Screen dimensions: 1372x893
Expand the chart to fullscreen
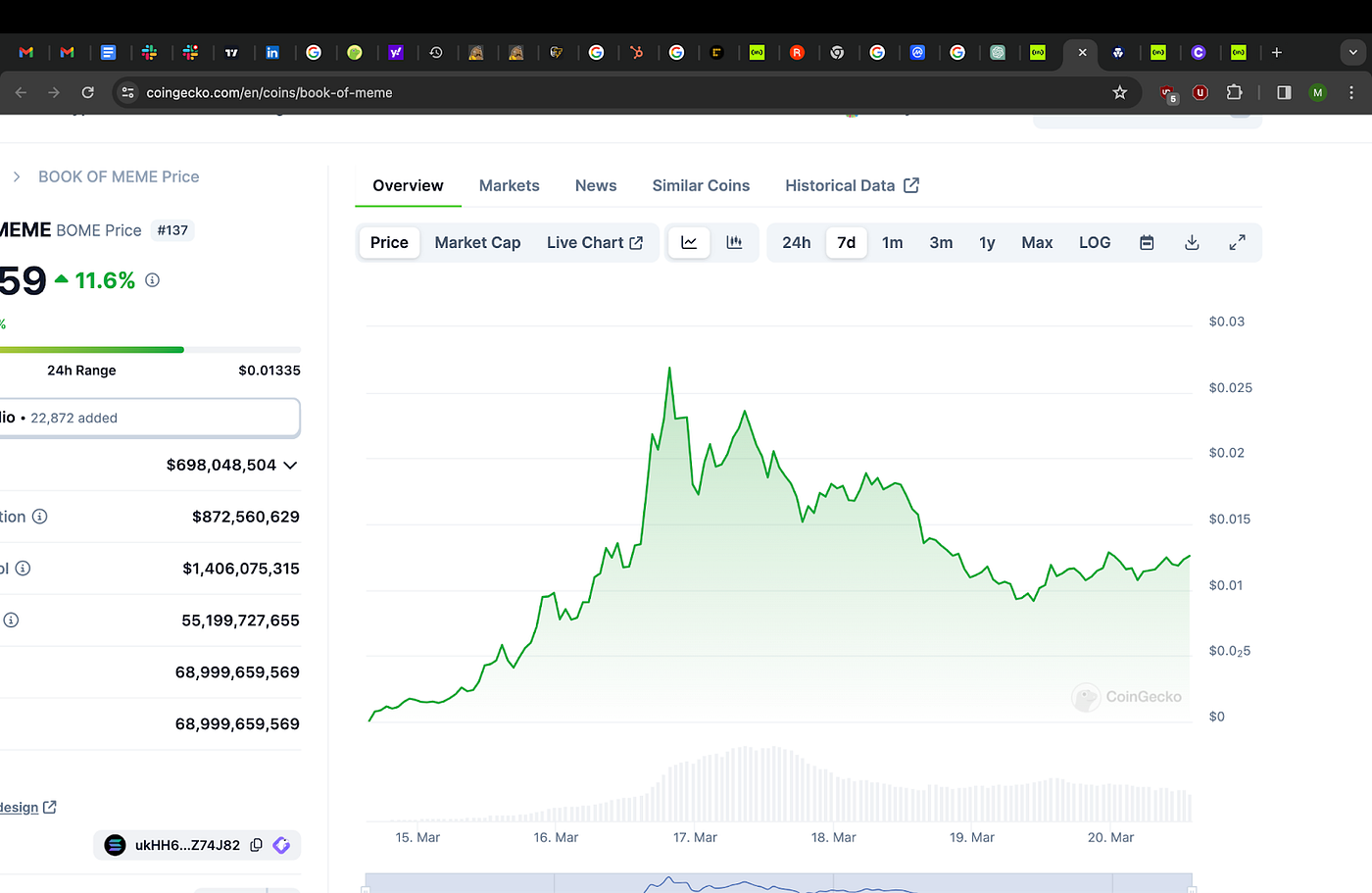(1237, 242)
